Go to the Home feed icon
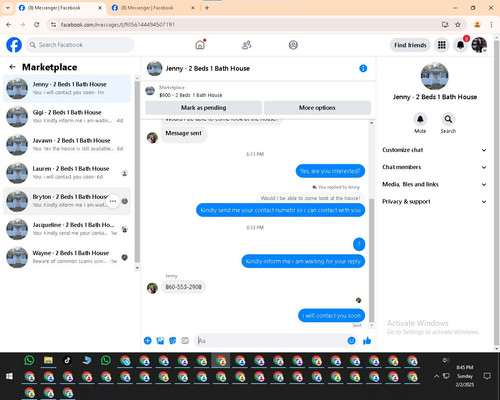The height and width of the screenshot is (400, 500). click(x=200, y=45)
